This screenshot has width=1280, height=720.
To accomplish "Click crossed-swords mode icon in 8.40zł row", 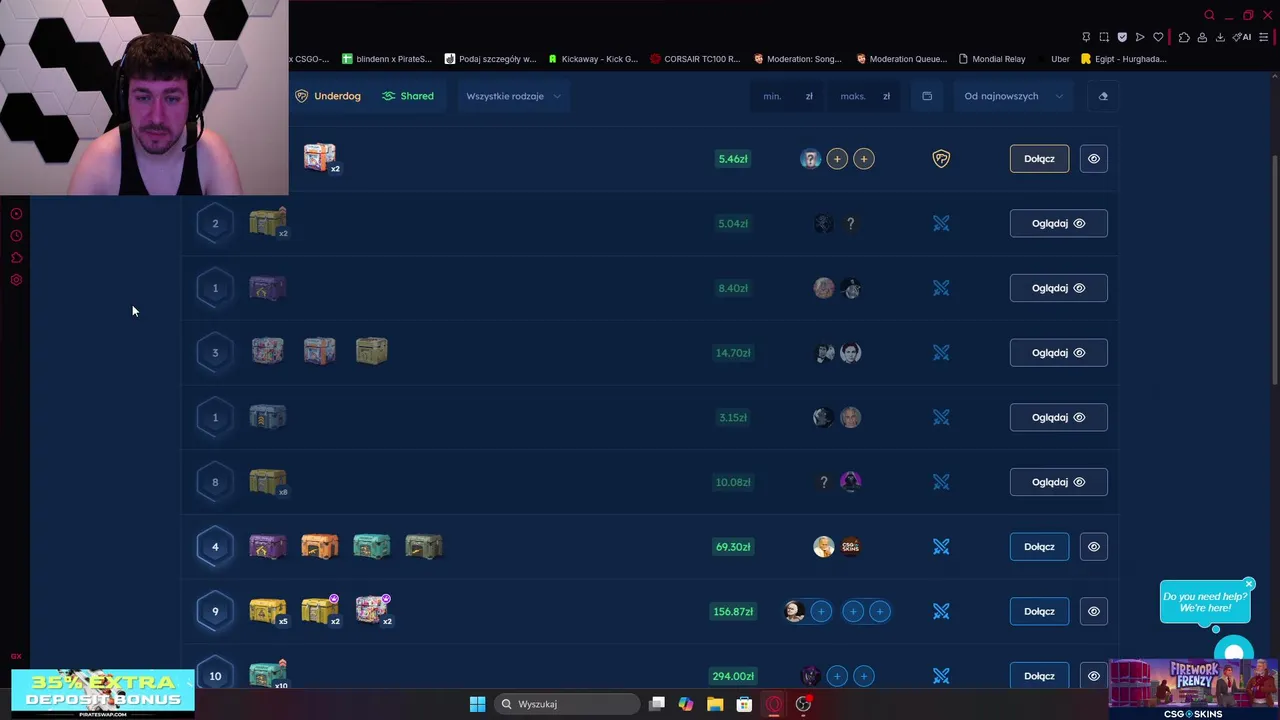I will point(941,288).
